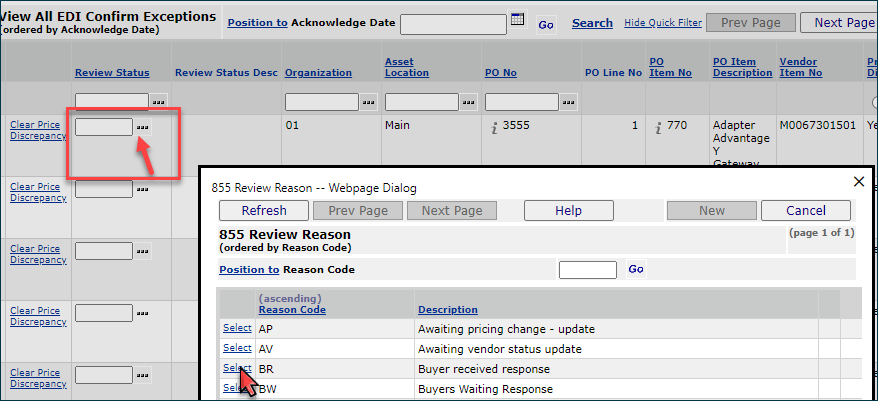Sort dialog list by Description column
Screen dimensions: 878x401
[x=447, y=310]
